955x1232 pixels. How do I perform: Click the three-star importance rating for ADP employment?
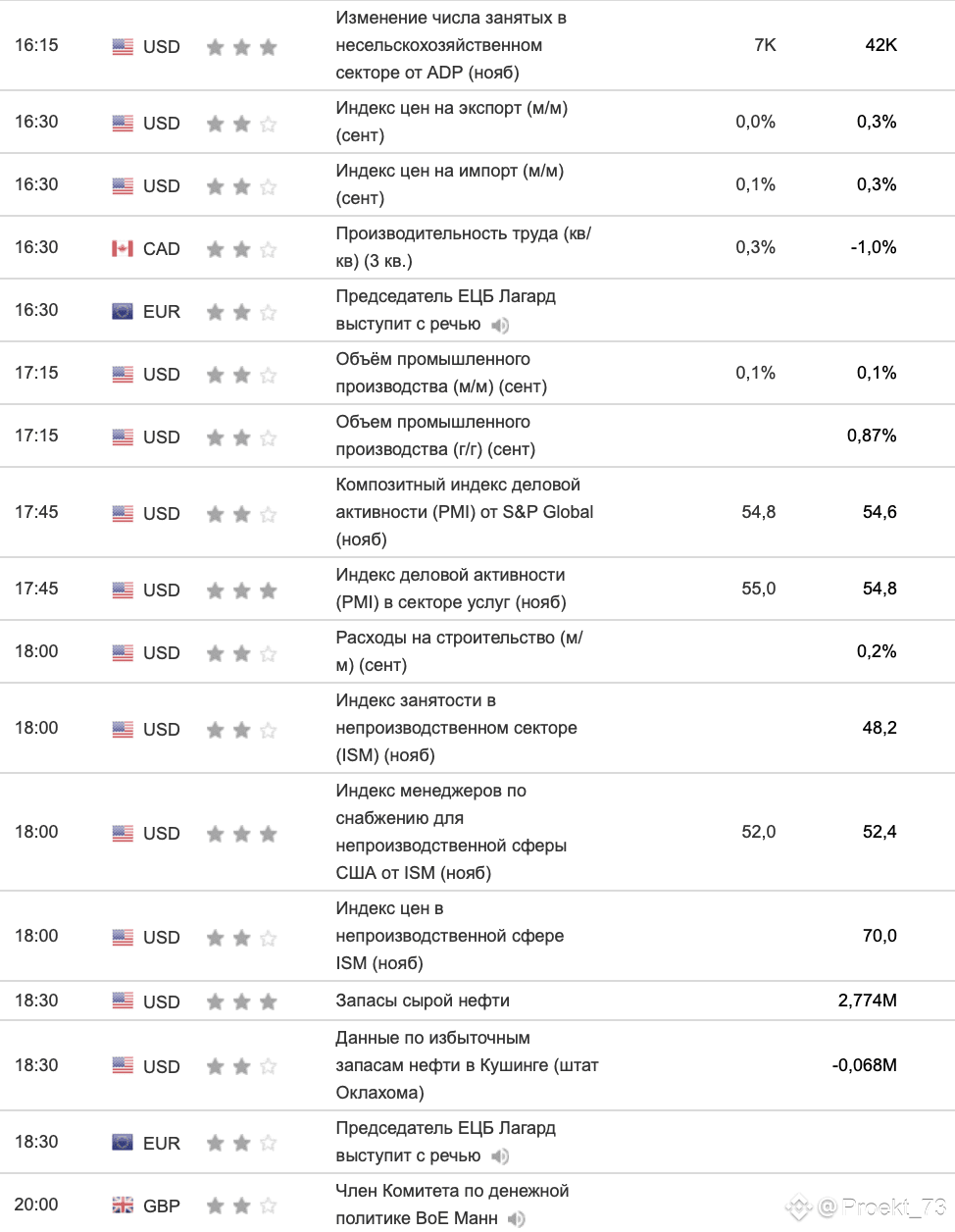(x=242, y=47)
